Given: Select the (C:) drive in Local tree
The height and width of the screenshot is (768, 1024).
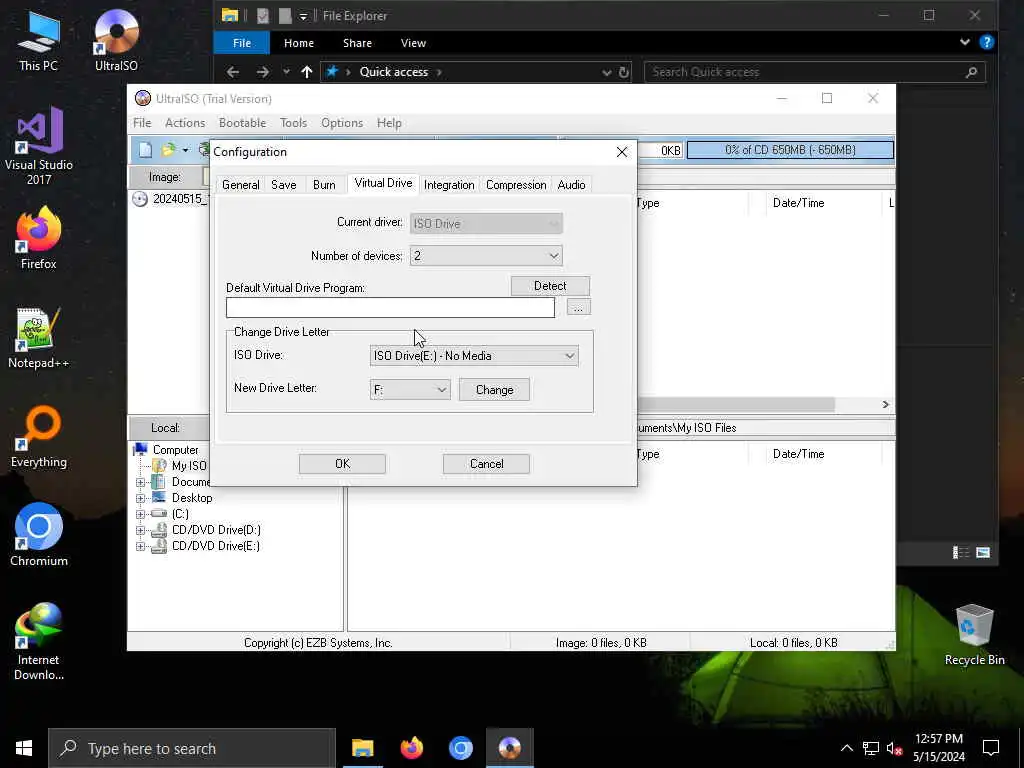Looking at the screenshot, I should 180,514.
